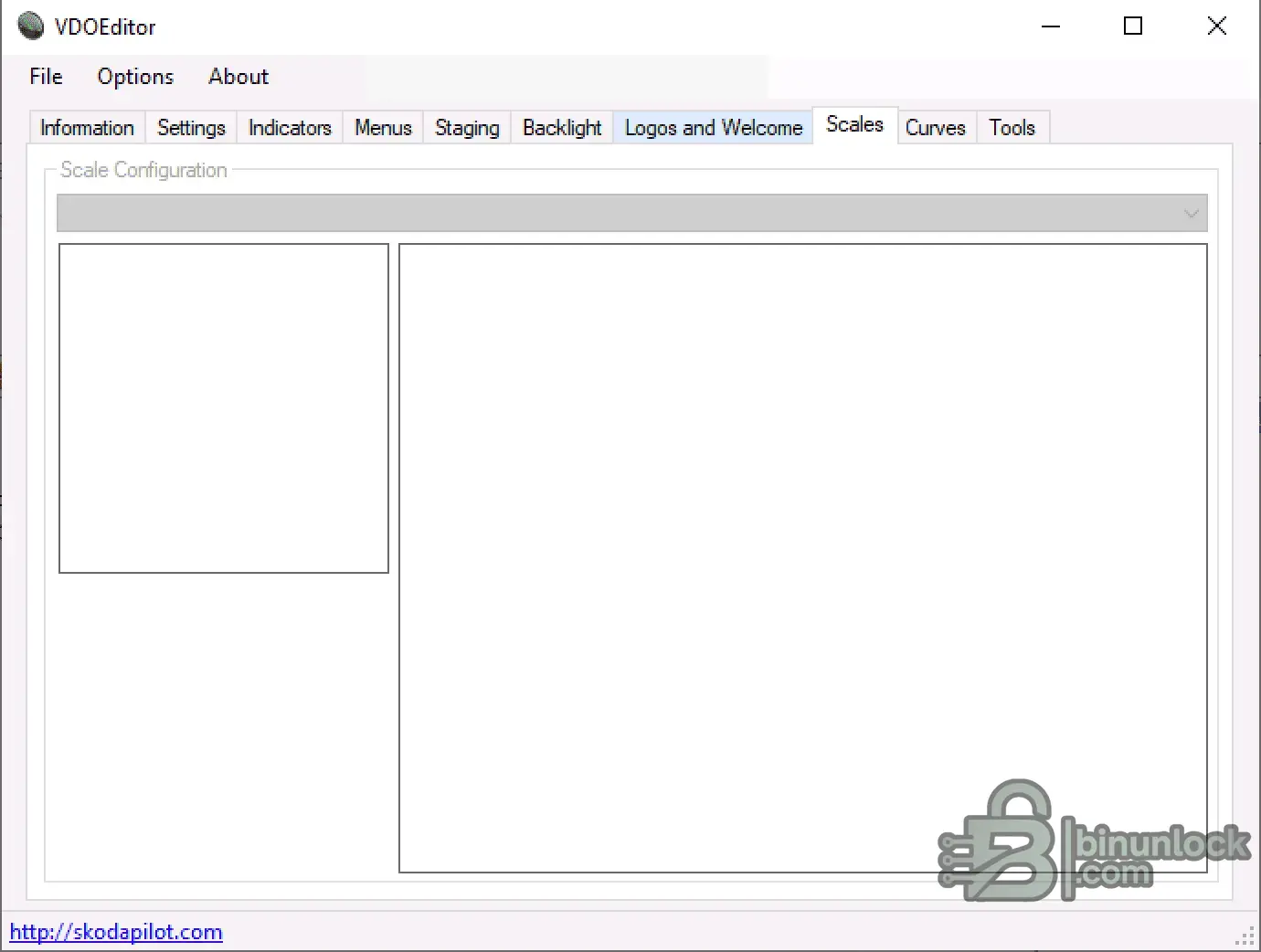
Task: Select the Scales tab
Action: tap(855, 125)
